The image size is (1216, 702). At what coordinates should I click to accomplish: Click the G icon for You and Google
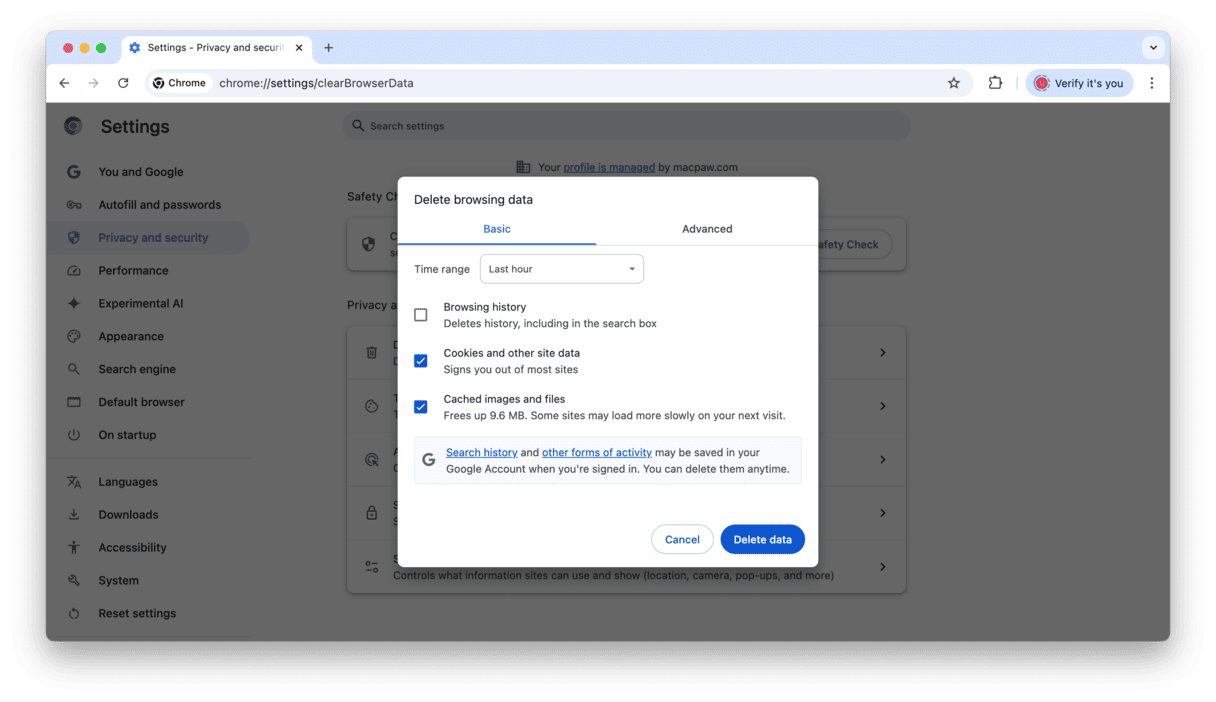point(74,172)
